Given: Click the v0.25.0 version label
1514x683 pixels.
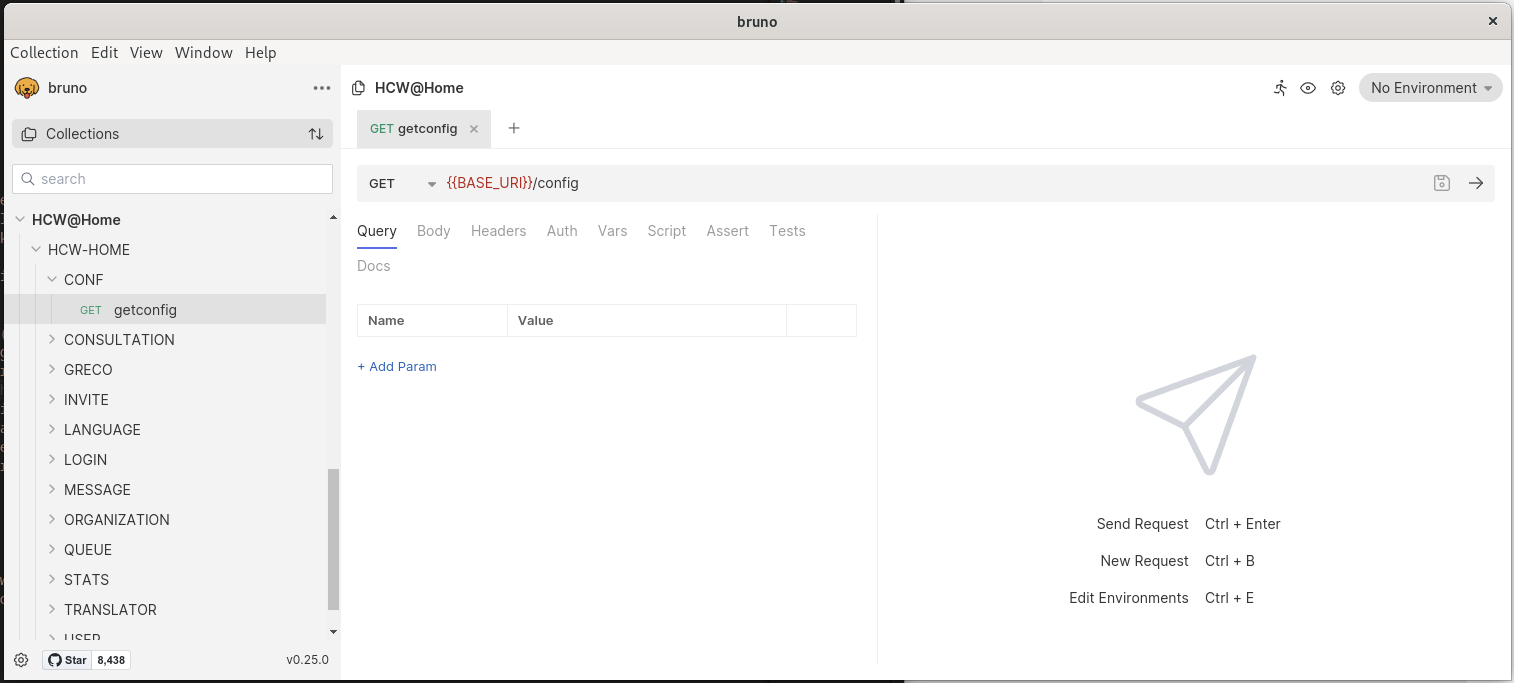Looking at the screenshot, I should pos(307,660).
